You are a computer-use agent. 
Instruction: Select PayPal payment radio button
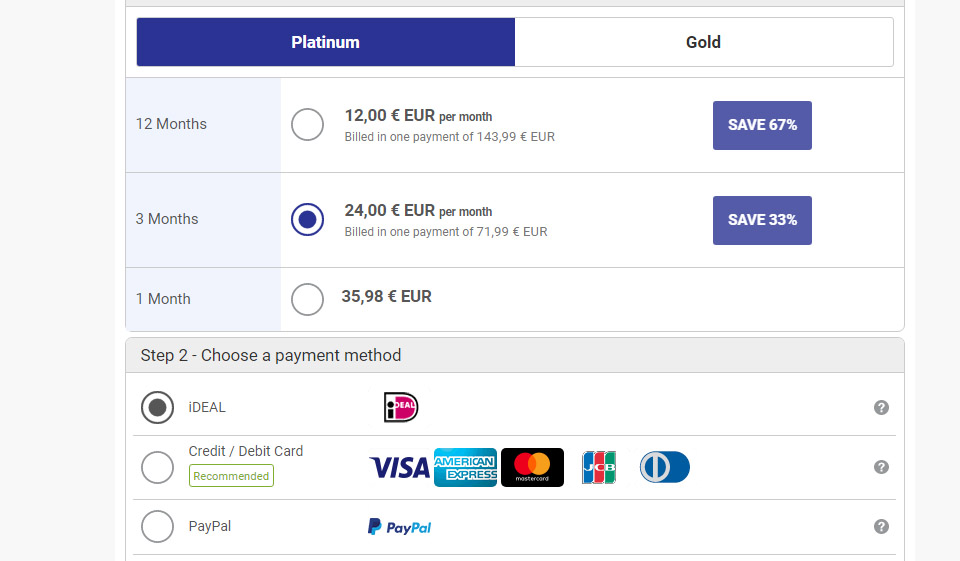[157, 527]
